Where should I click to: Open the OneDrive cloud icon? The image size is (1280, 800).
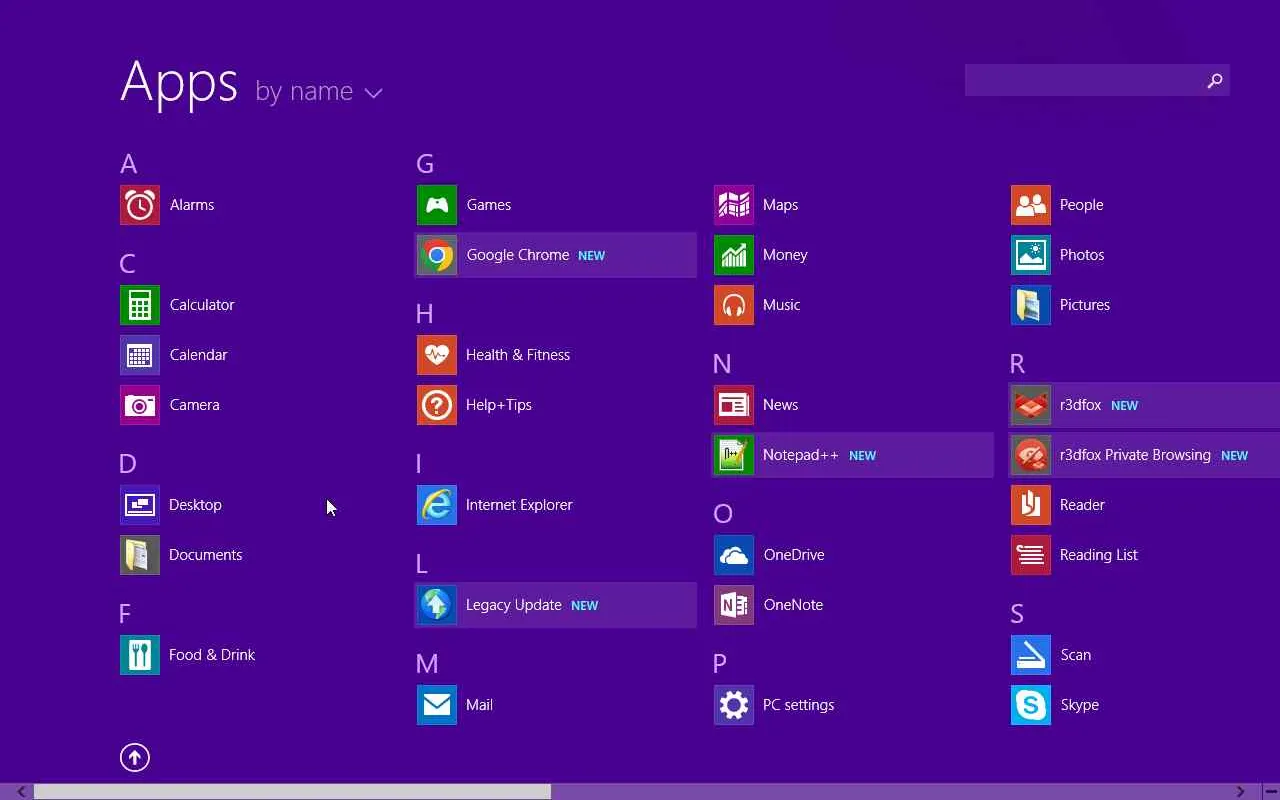coord(734,555)
